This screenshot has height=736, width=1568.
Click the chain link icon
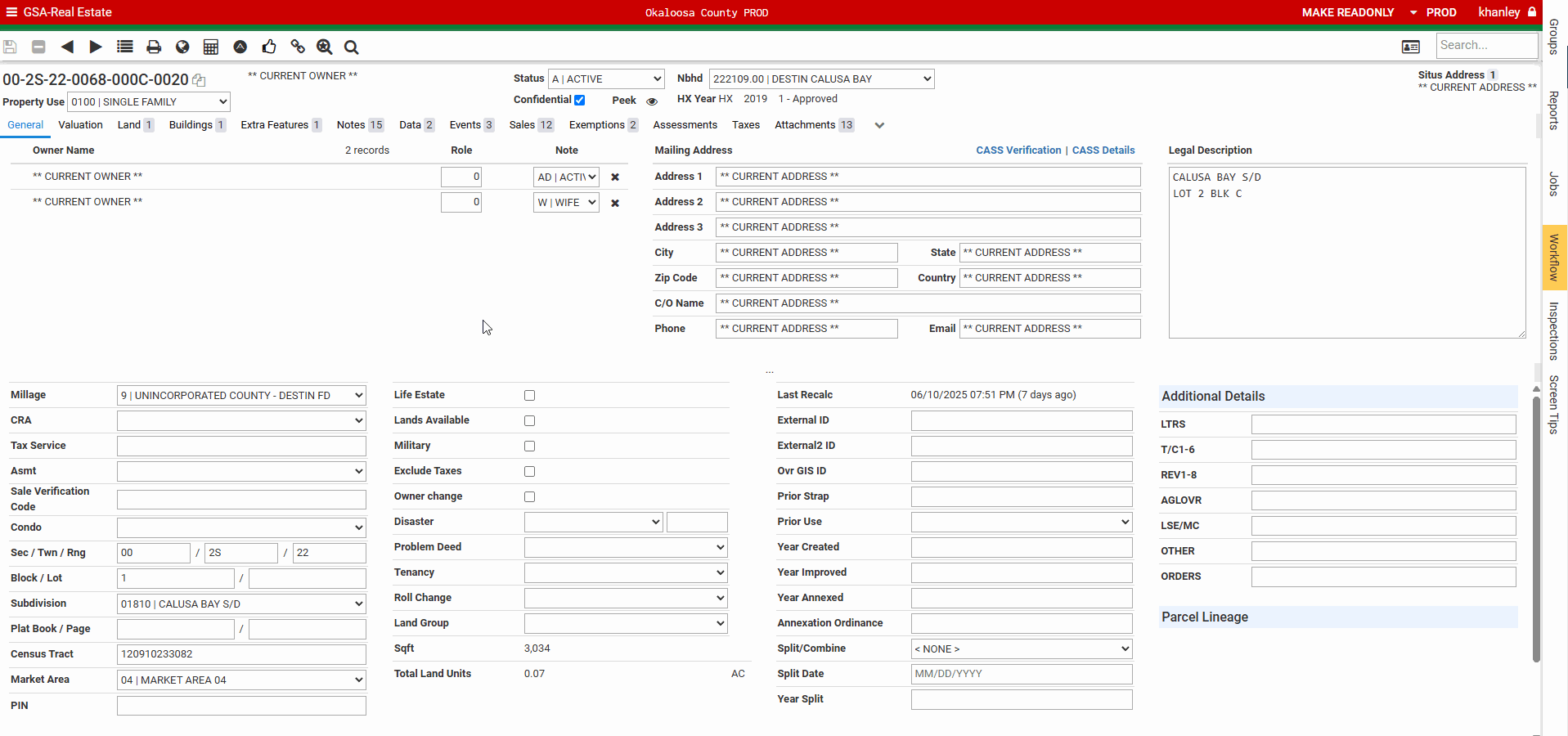298,47
